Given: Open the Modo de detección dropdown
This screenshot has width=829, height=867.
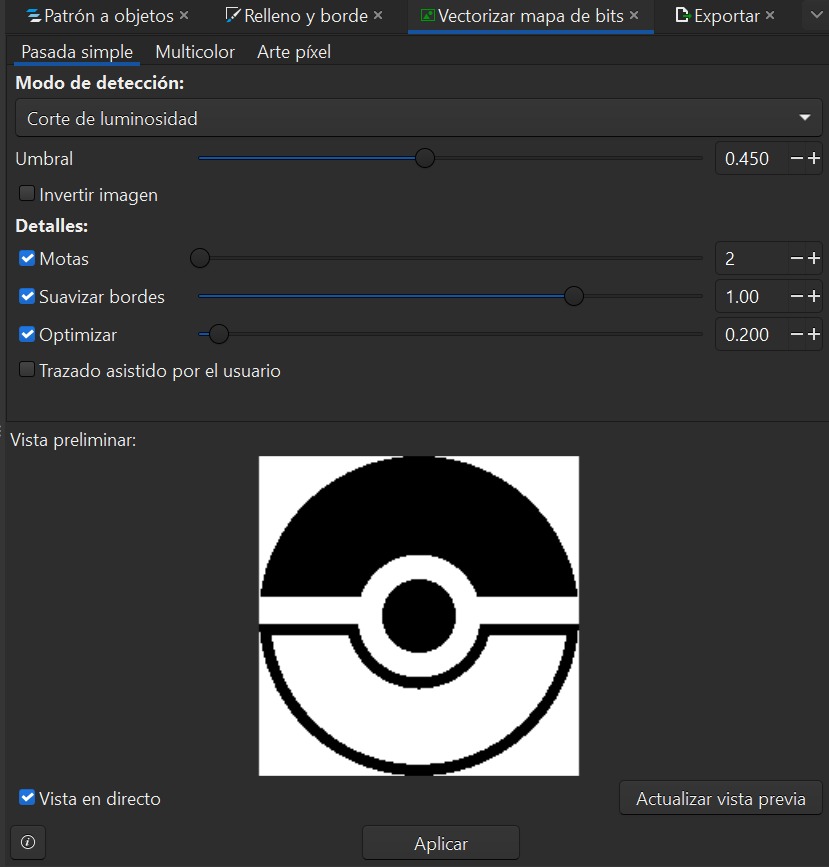Looking at the screenshot, I should [x=805, y=117].
